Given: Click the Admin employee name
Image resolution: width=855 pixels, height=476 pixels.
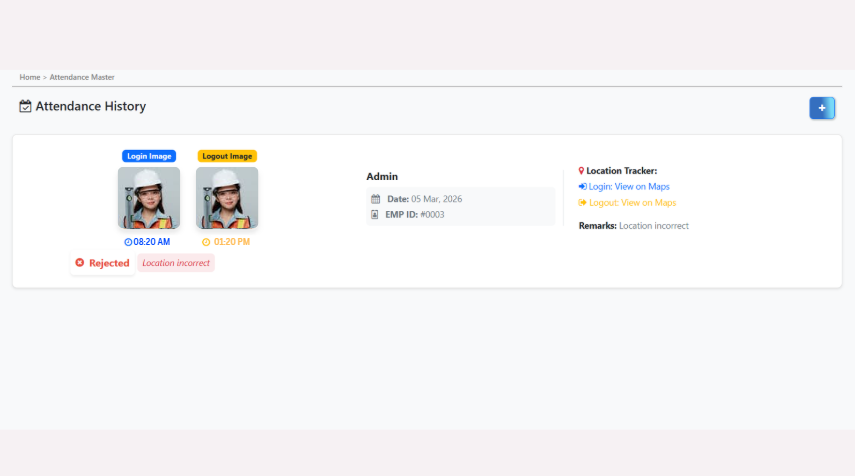Looking at the screenshot, I should 382,176.
